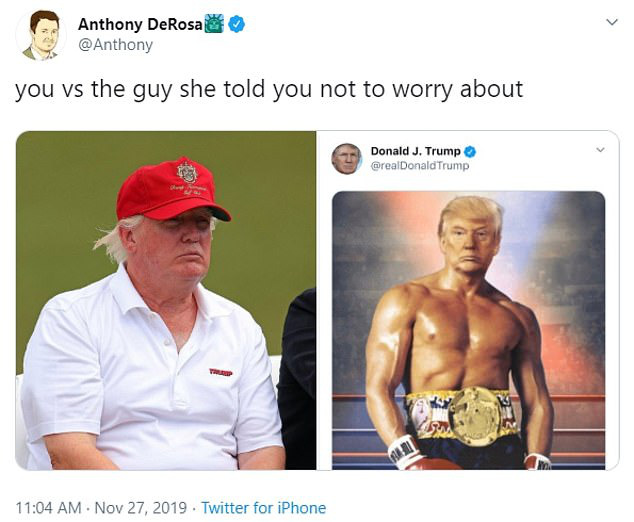This screenshot has height=522, width=634.
Task: Open the red cap golf photo
Action: [x=166, y=300]
